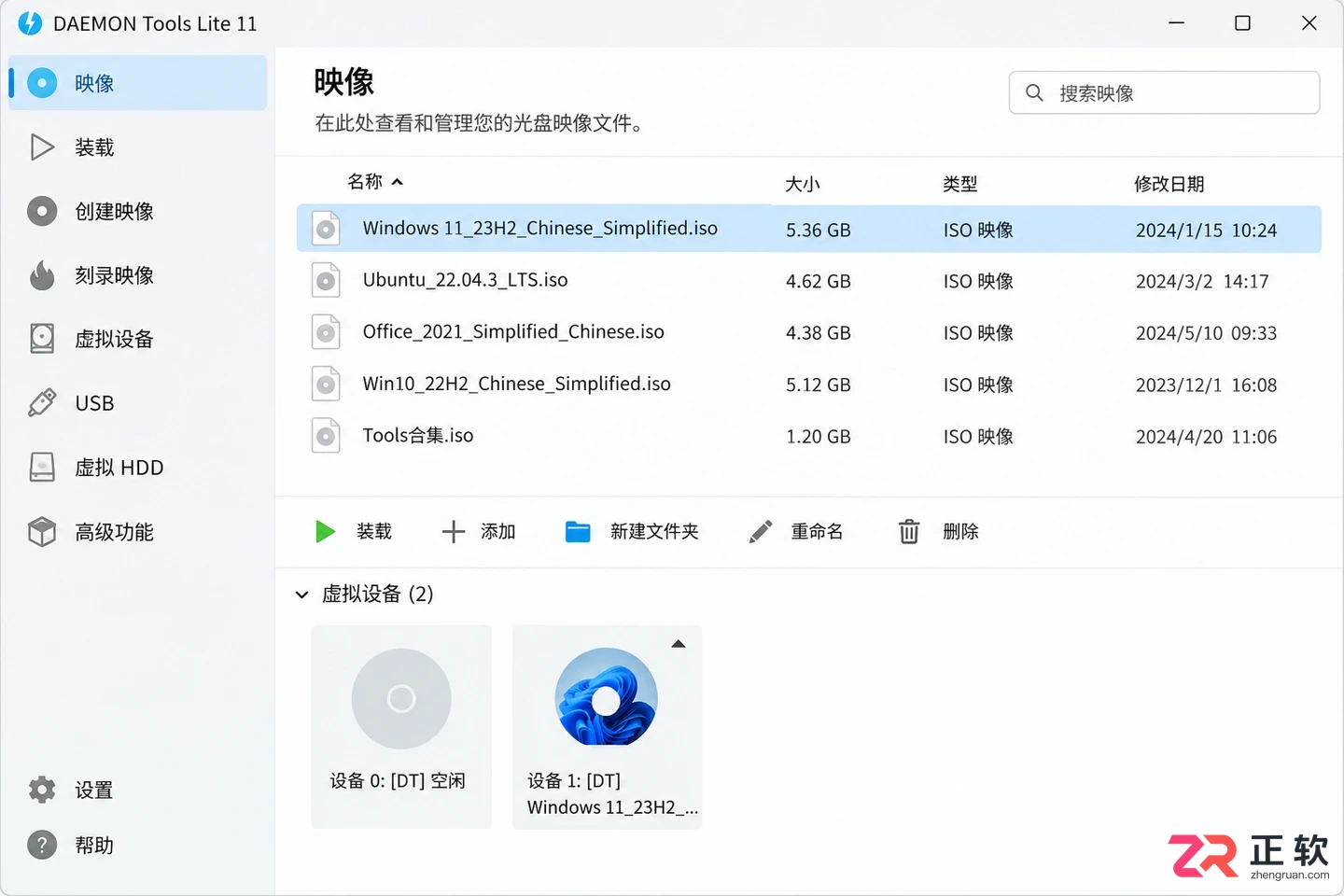
Task: Click the 1.20 GB size cell
Action: tap(818, 437)
